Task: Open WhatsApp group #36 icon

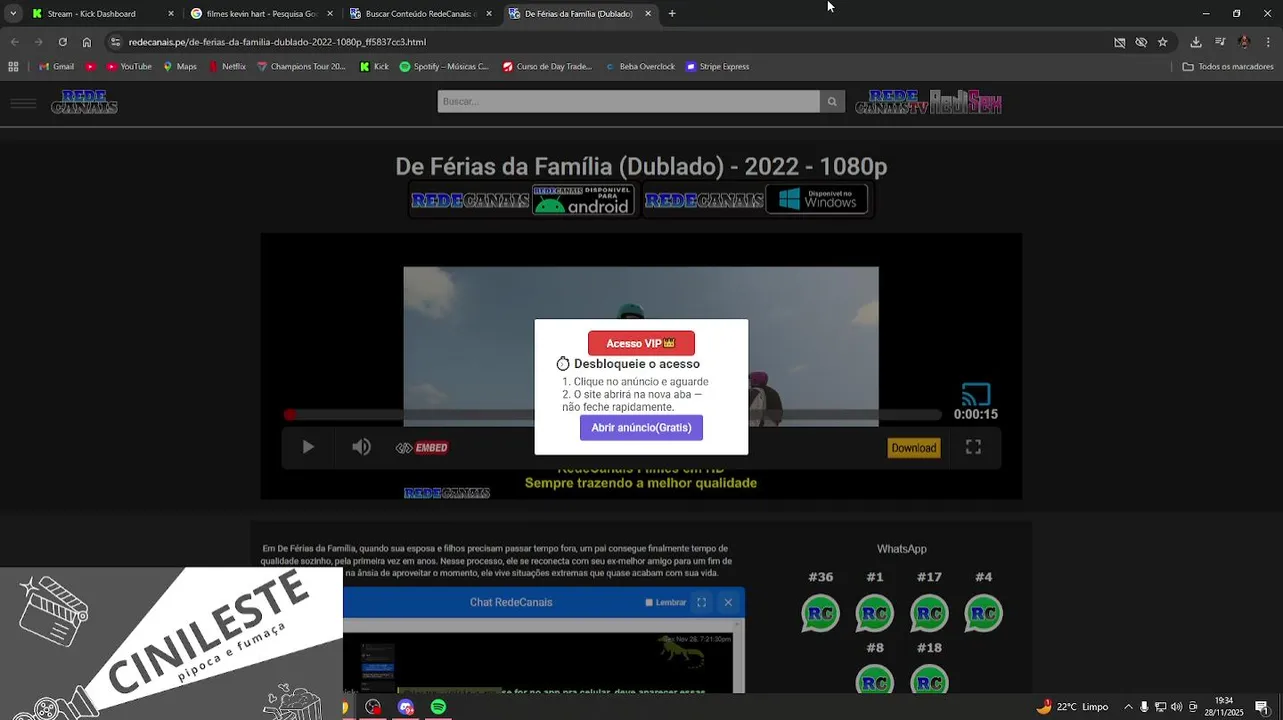Action: point(820,613)
